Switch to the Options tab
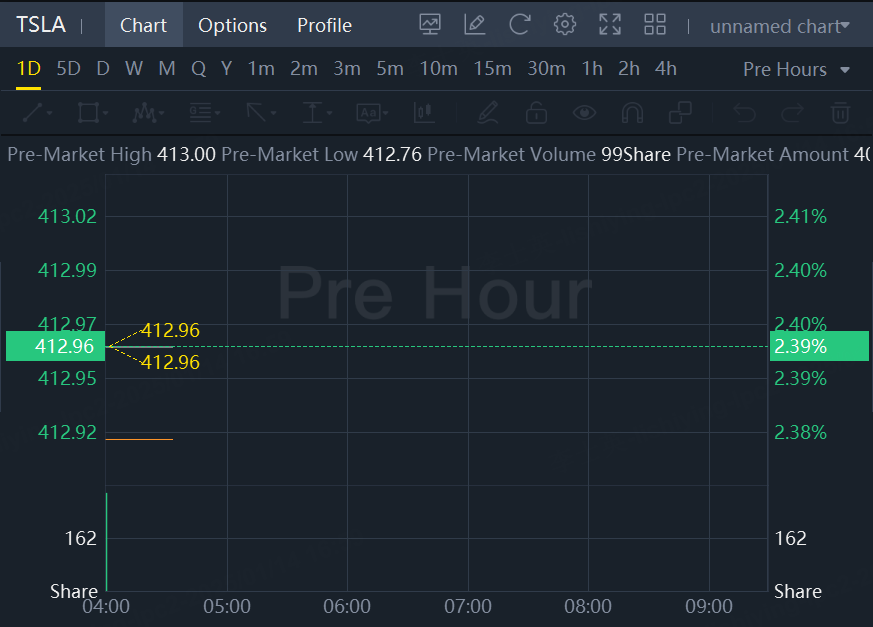Screen dimensions: 873x627 point(232,25)
